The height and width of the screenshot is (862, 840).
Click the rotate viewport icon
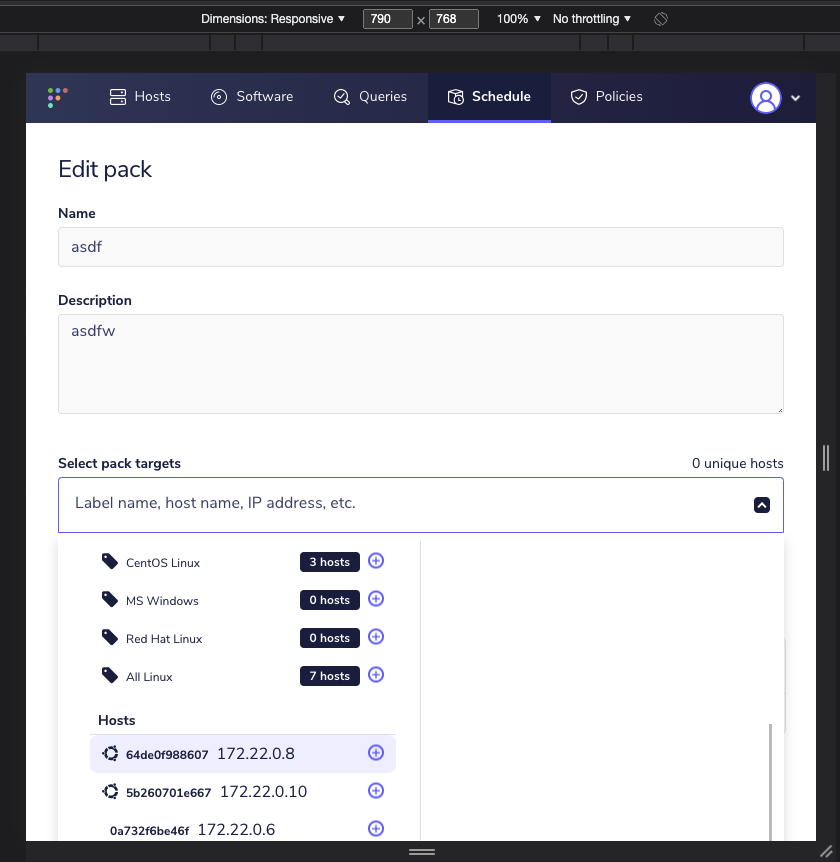point(661,19)
